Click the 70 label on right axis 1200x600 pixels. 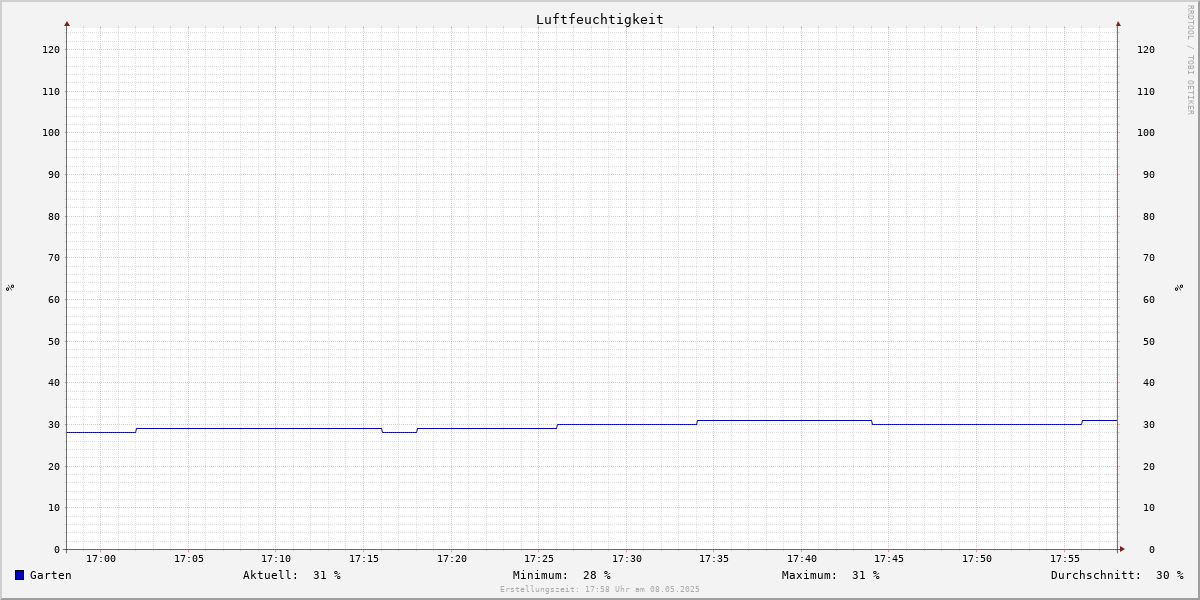1149,258
